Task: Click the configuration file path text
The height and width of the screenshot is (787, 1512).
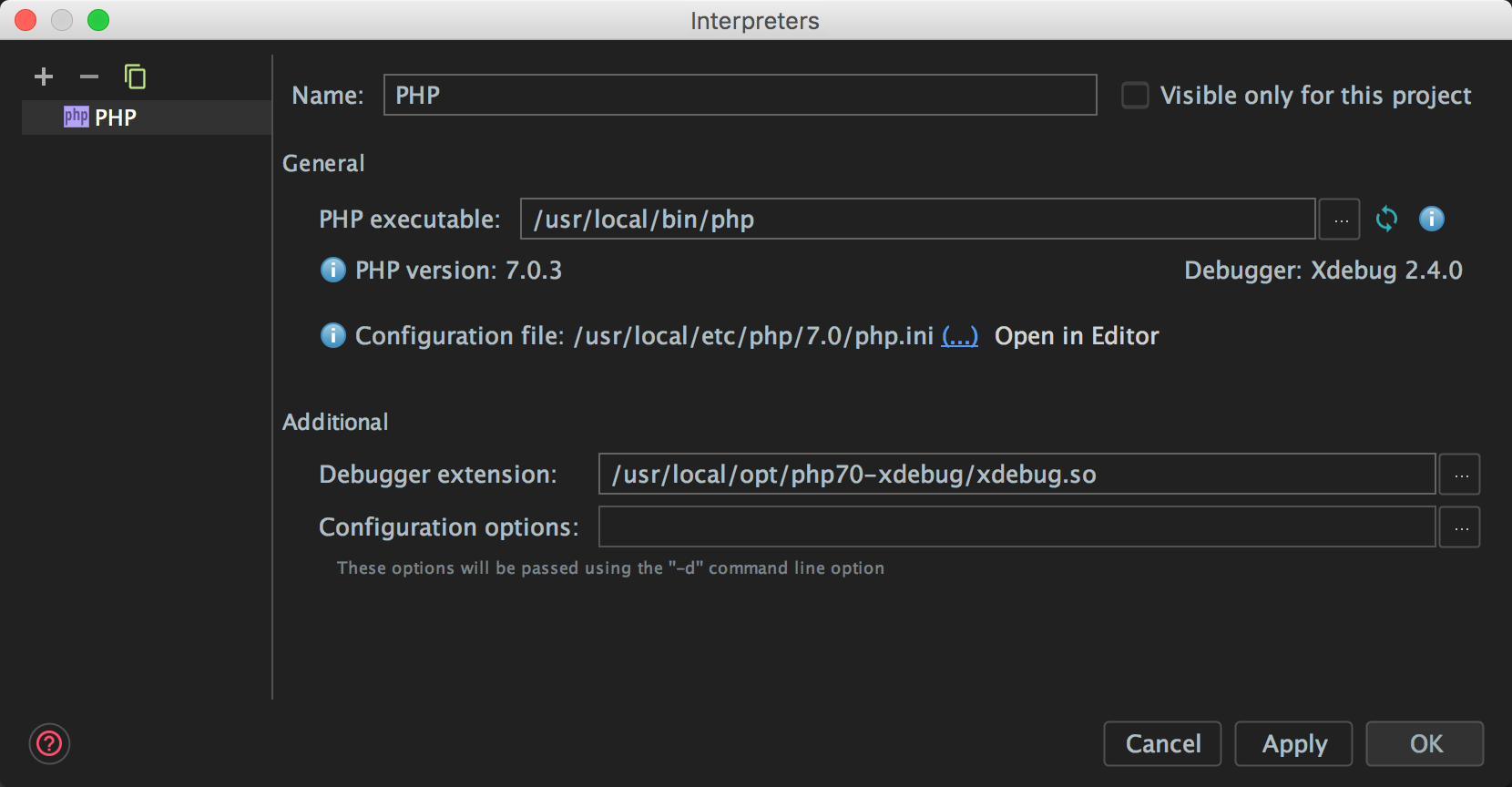Action: 753,336
